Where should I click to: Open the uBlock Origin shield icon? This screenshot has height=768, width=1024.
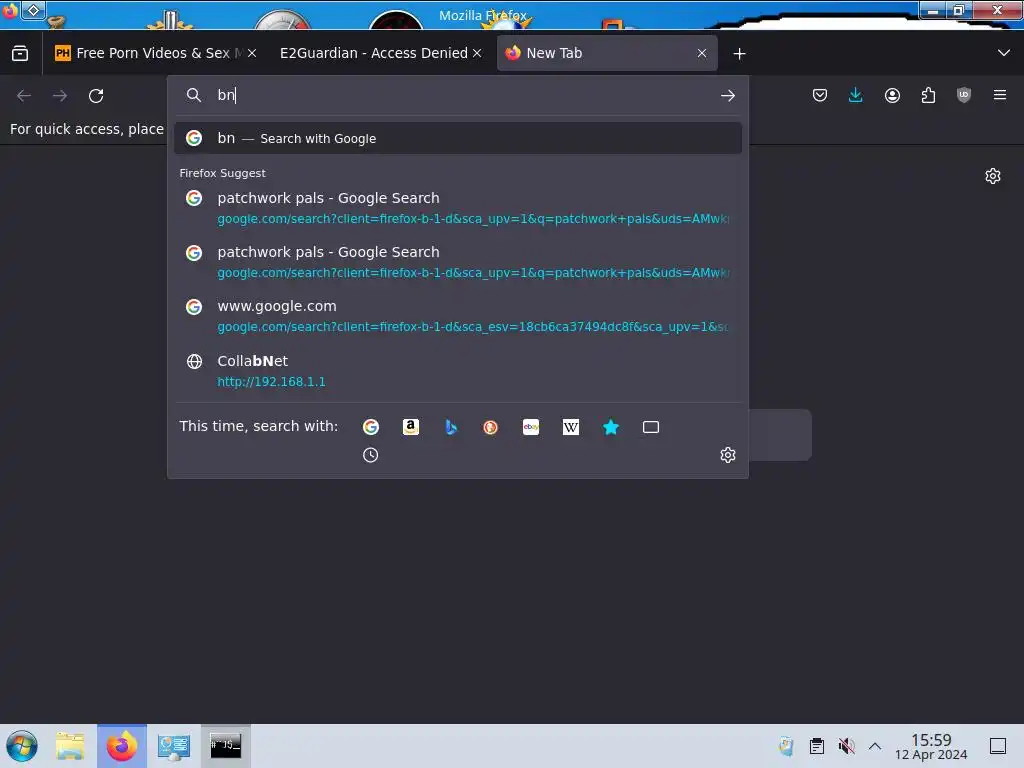tap(964, 95)
